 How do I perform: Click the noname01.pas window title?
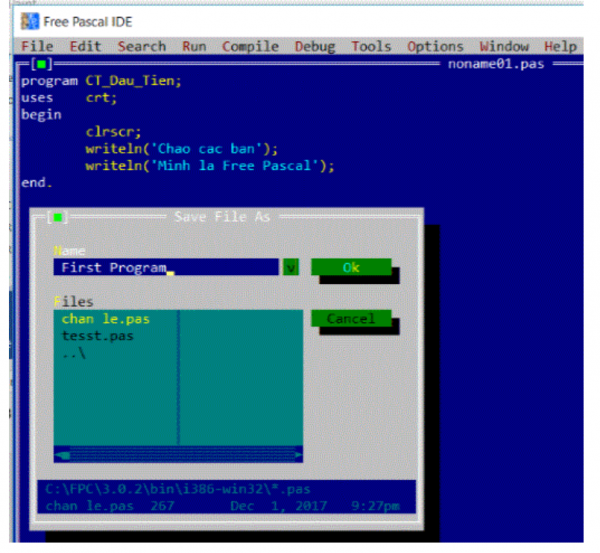[496, 64]
